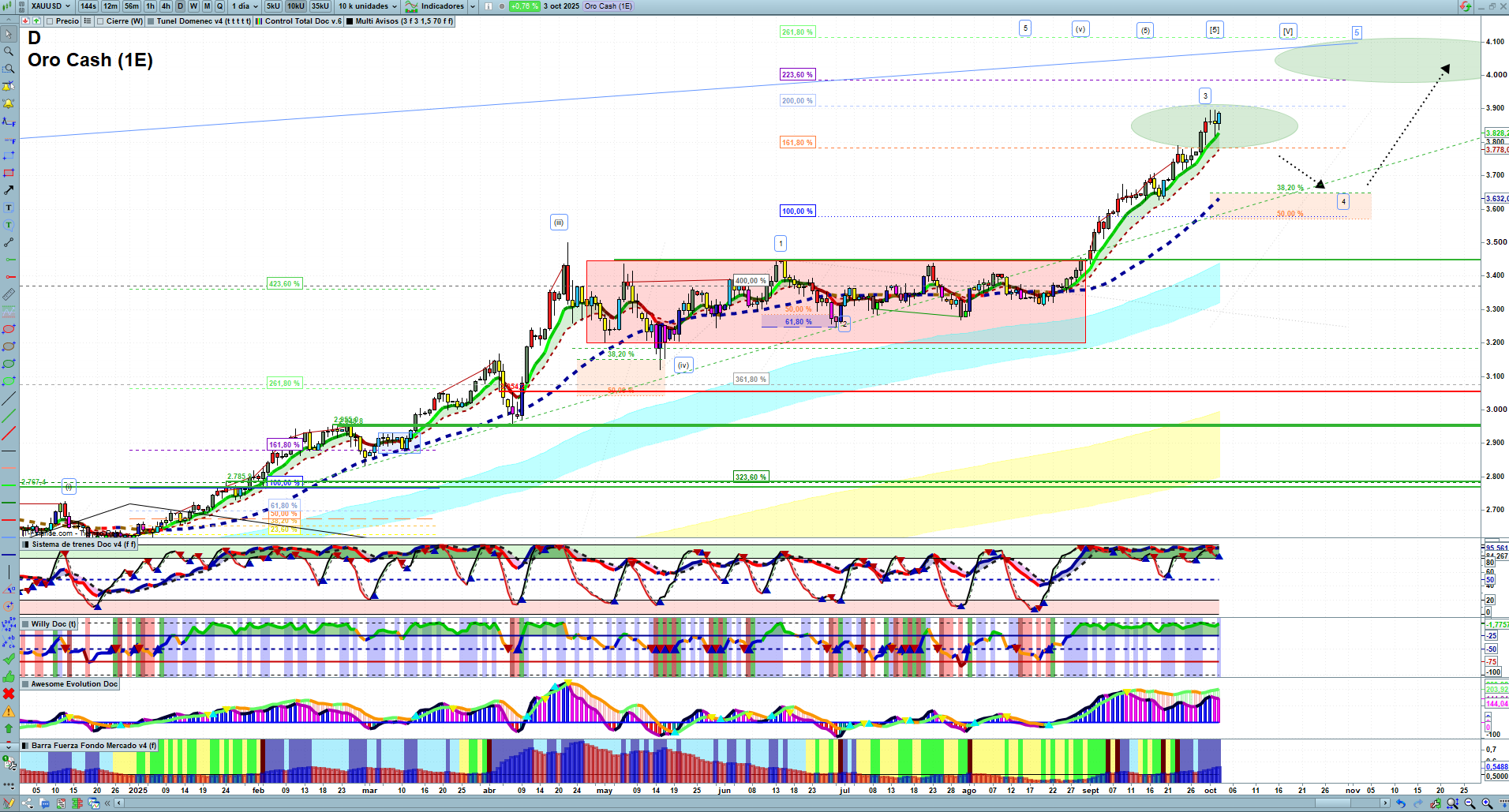The image size is (1509, 812).
Task: Open the XAUUSD symbol dropdown
Action: pyautogui.click(x=51, y=6)
